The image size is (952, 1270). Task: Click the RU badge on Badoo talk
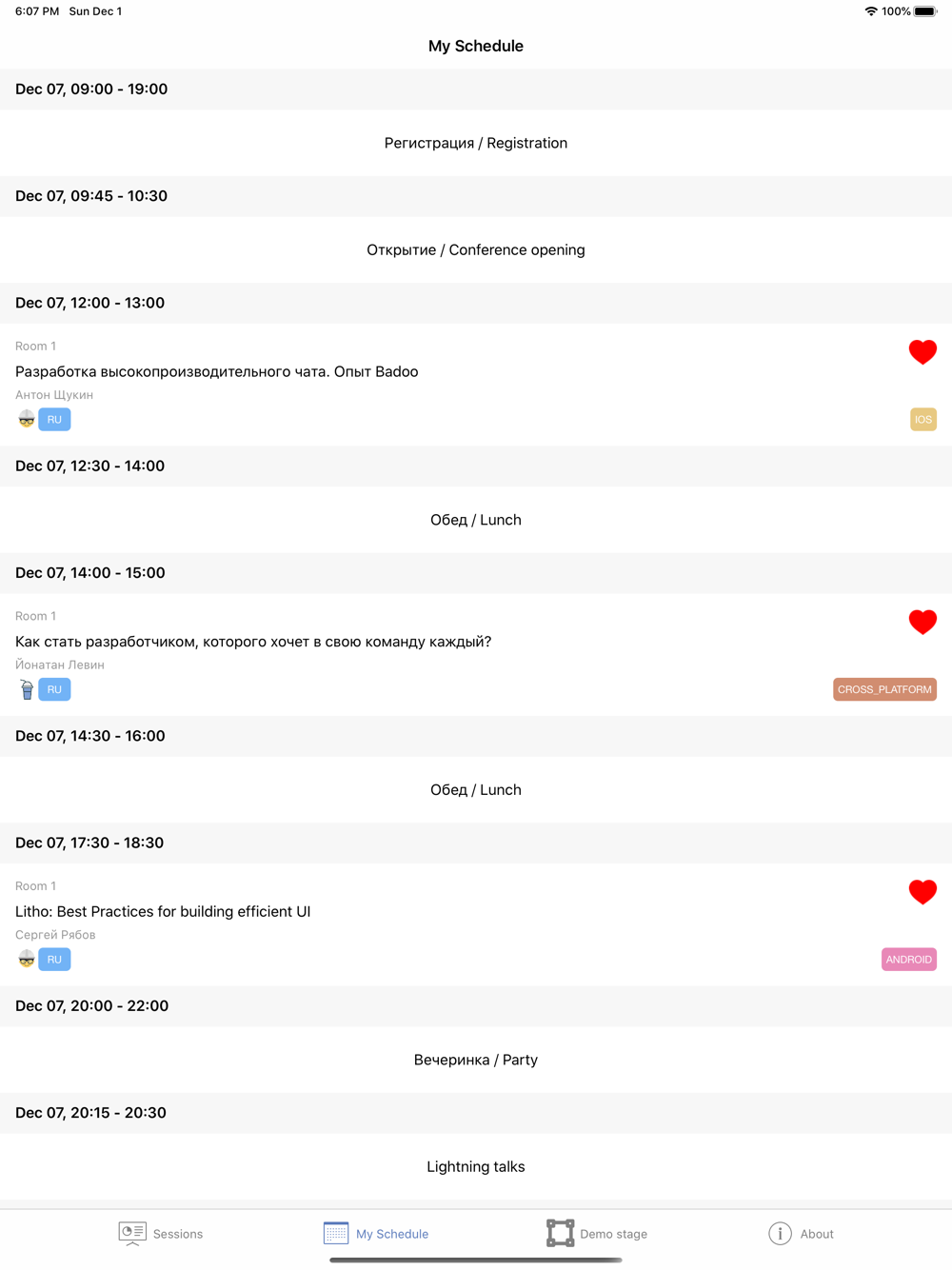coord(54,420)
